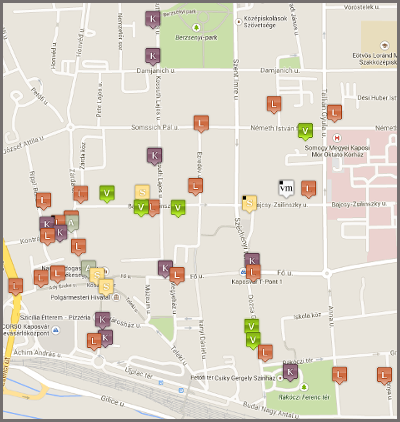Open the K marker beside Berzsenyi park label

point(153,19)
